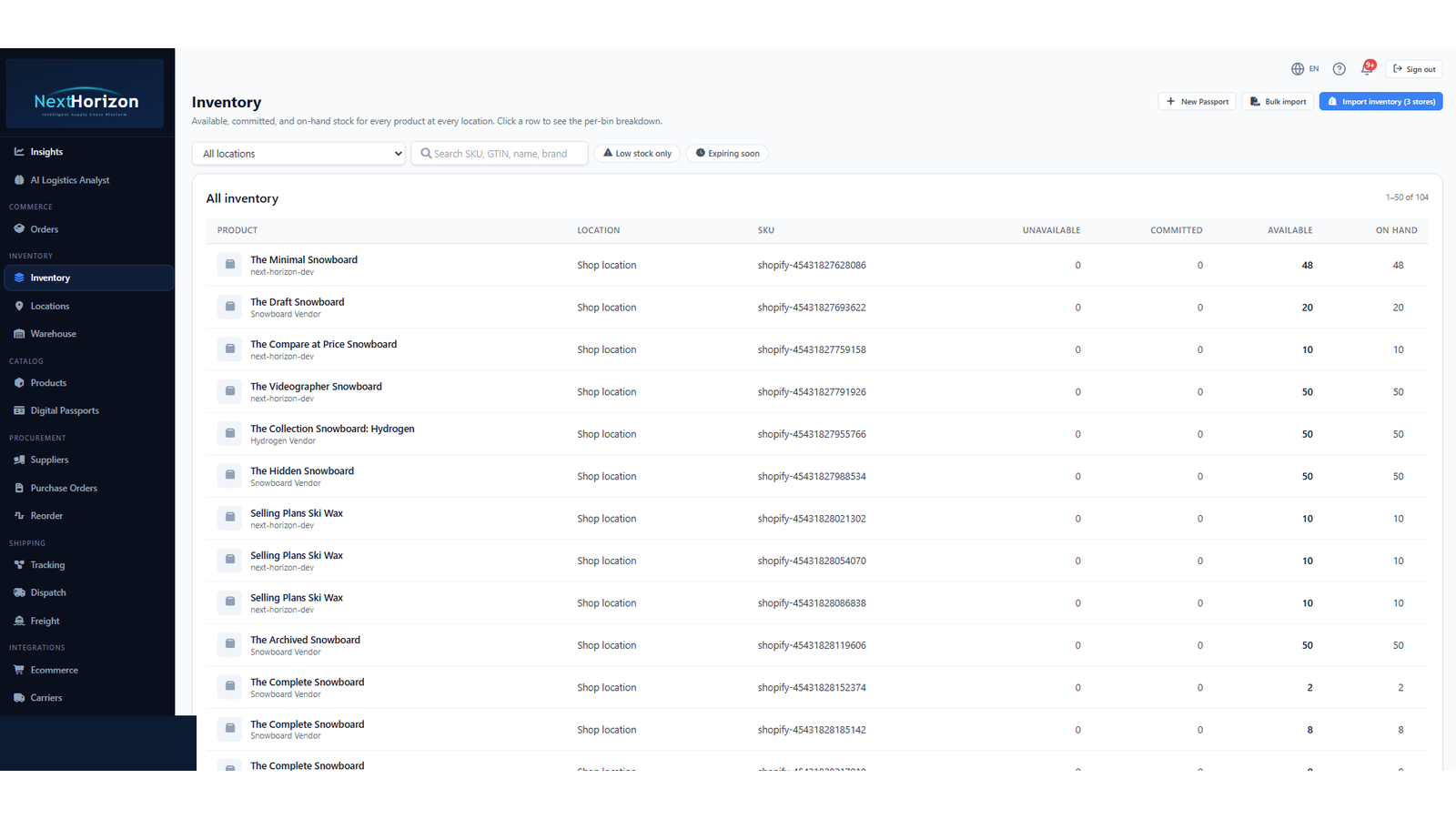
Task: Select The Collection Snowboard: Hydrogen row
Action: [816, 434]
